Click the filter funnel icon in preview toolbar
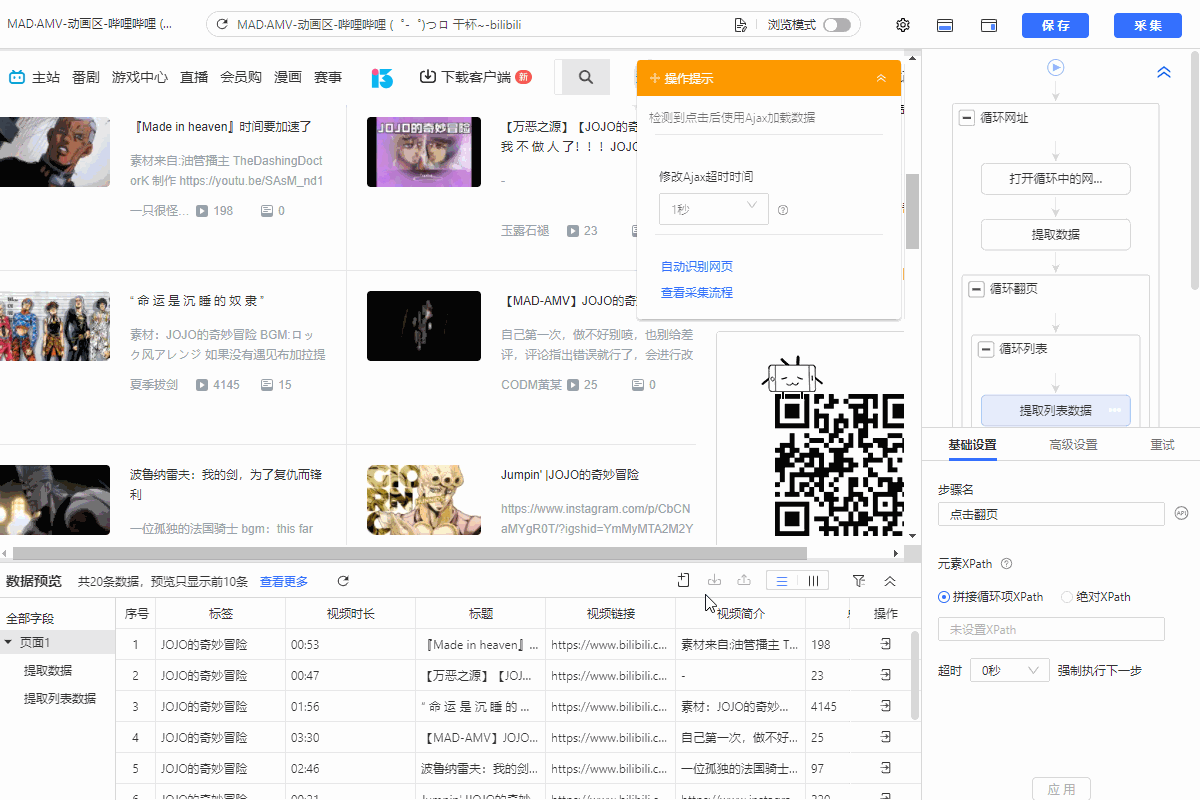 [859, 581]
